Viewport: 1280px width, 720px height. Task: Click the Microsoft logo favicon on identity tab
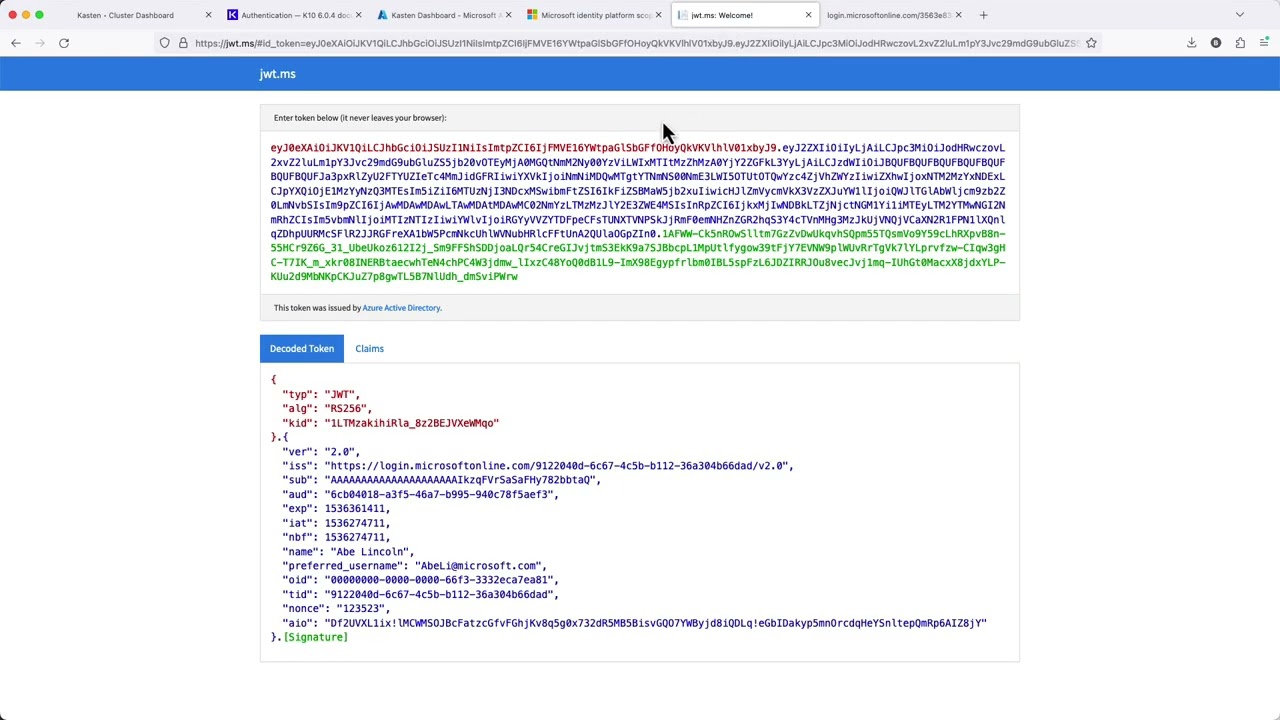[x=532, y=15]
